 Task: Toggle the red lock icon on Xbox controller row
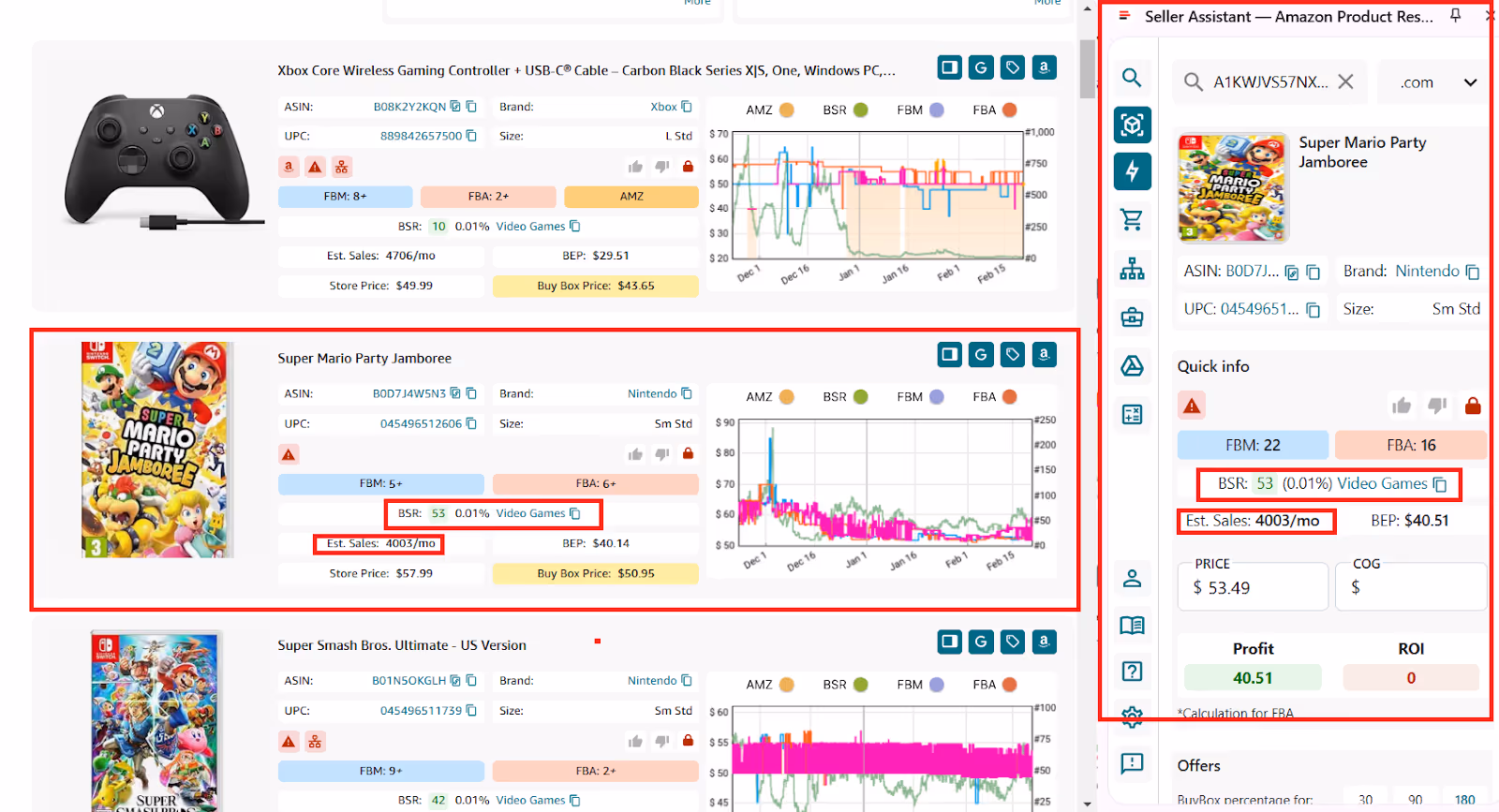click(689, 166)
